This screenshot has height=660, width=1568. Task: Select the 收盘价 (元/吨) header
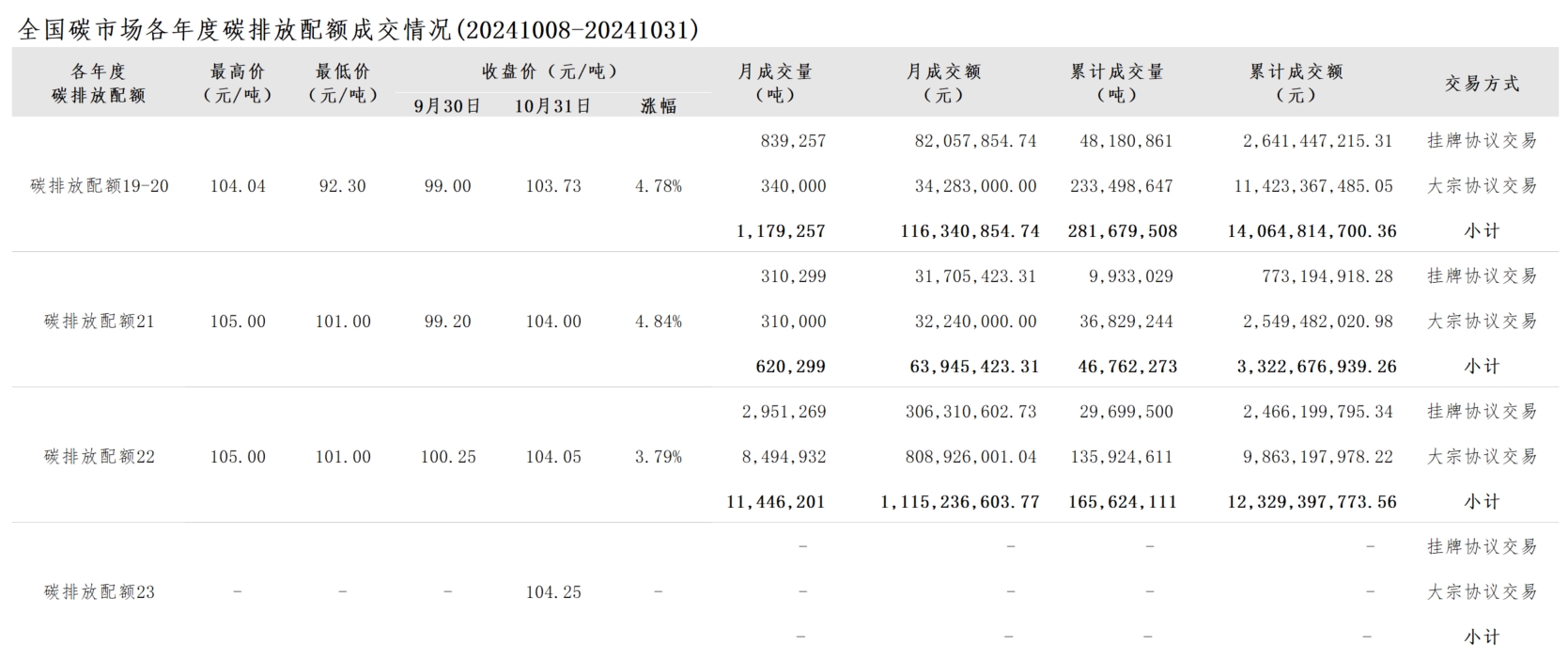click(x=551, y=71)
